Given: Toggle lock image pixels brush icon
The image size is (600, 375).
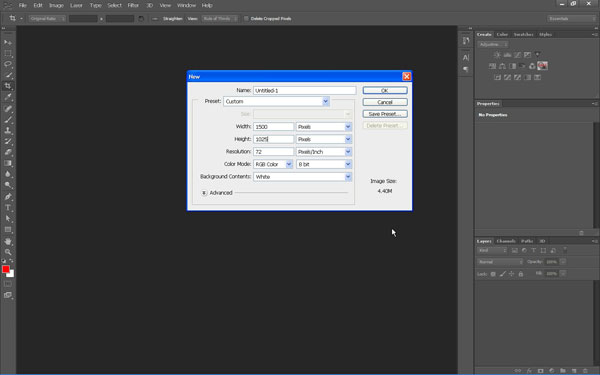Looking at the screenshot, I should click(502, 274).
